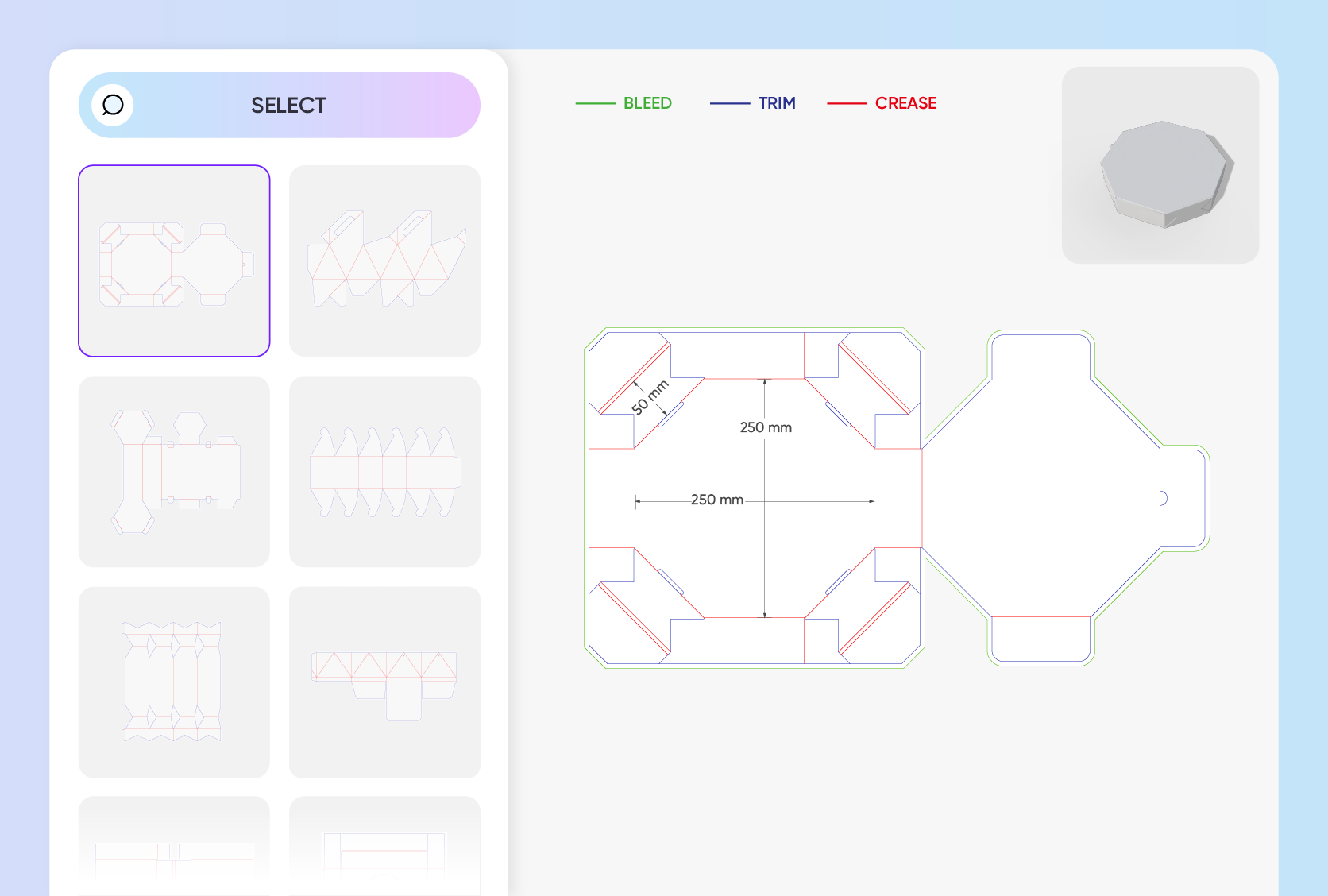Image resolution: width=1328 pixels, height=896 pixels.
Task: Toggle the BLEED legend item
Action: [x=623, y=103]
